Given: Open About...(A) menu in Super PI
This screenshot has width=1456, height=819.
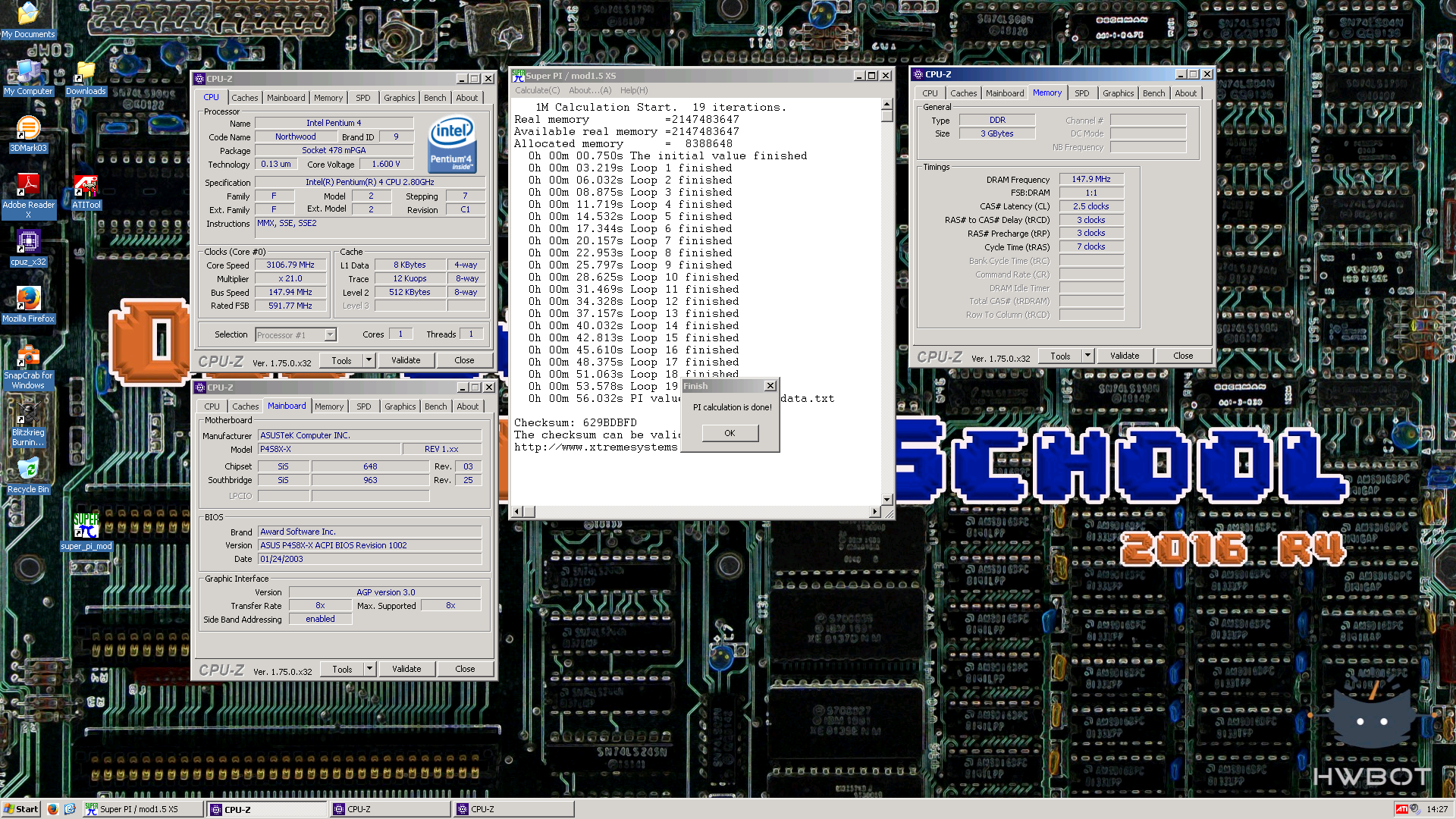Looking at the screenshot, I should (x=589, y=90).
